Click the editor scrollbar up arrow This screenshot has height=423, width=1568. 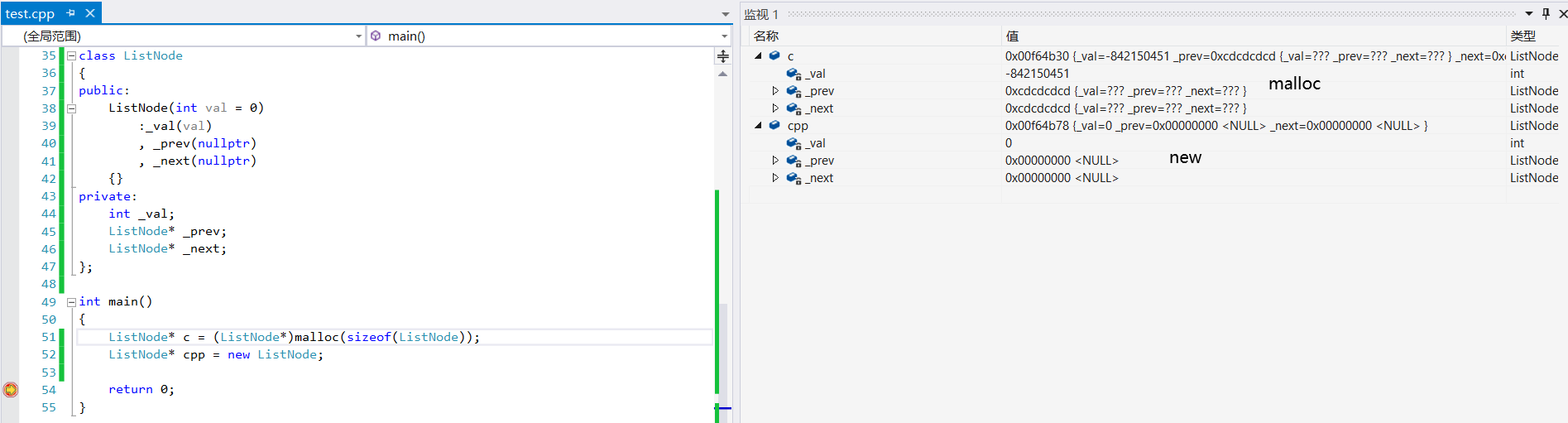[x=723, y=75]
